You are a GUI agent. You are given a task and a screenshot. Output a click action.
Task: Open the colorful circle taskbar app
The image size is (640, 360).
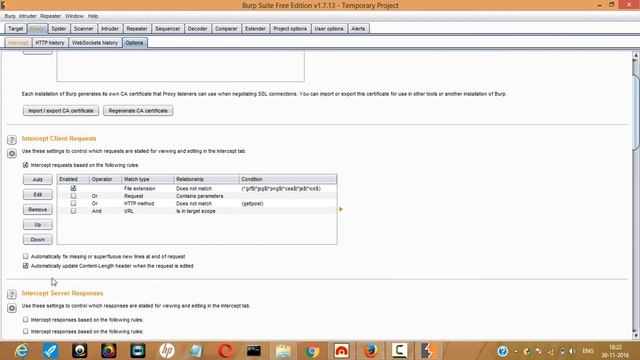109,351
